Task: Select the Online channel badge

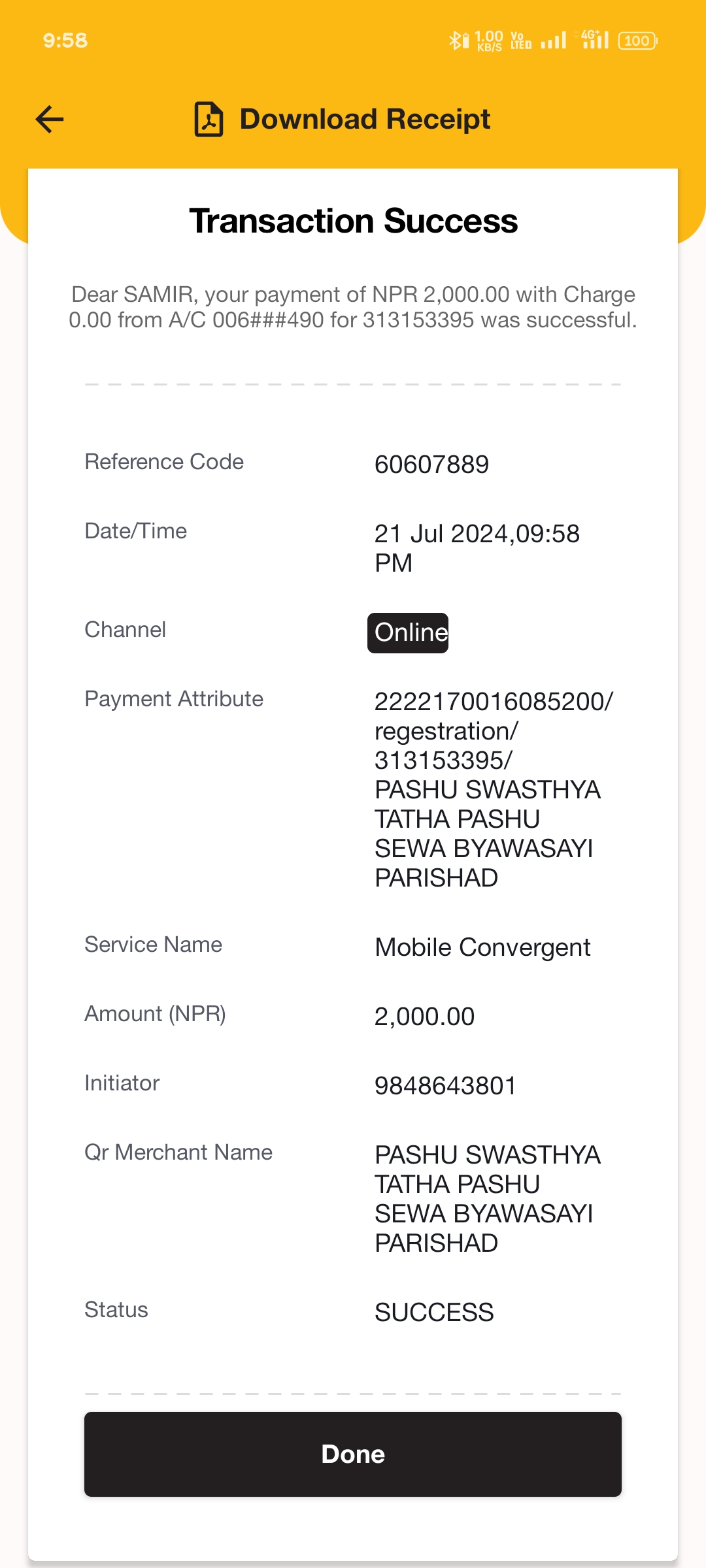Action: click(408, 632)
